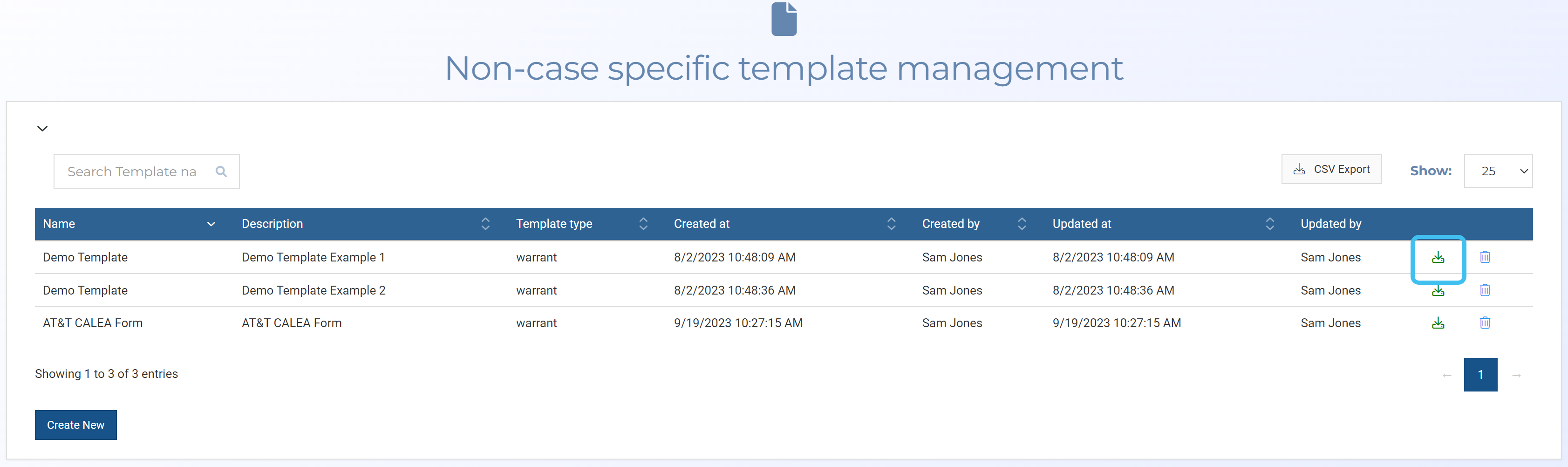
Task: Sort by Template type column
Action: [x=643, y=224]
